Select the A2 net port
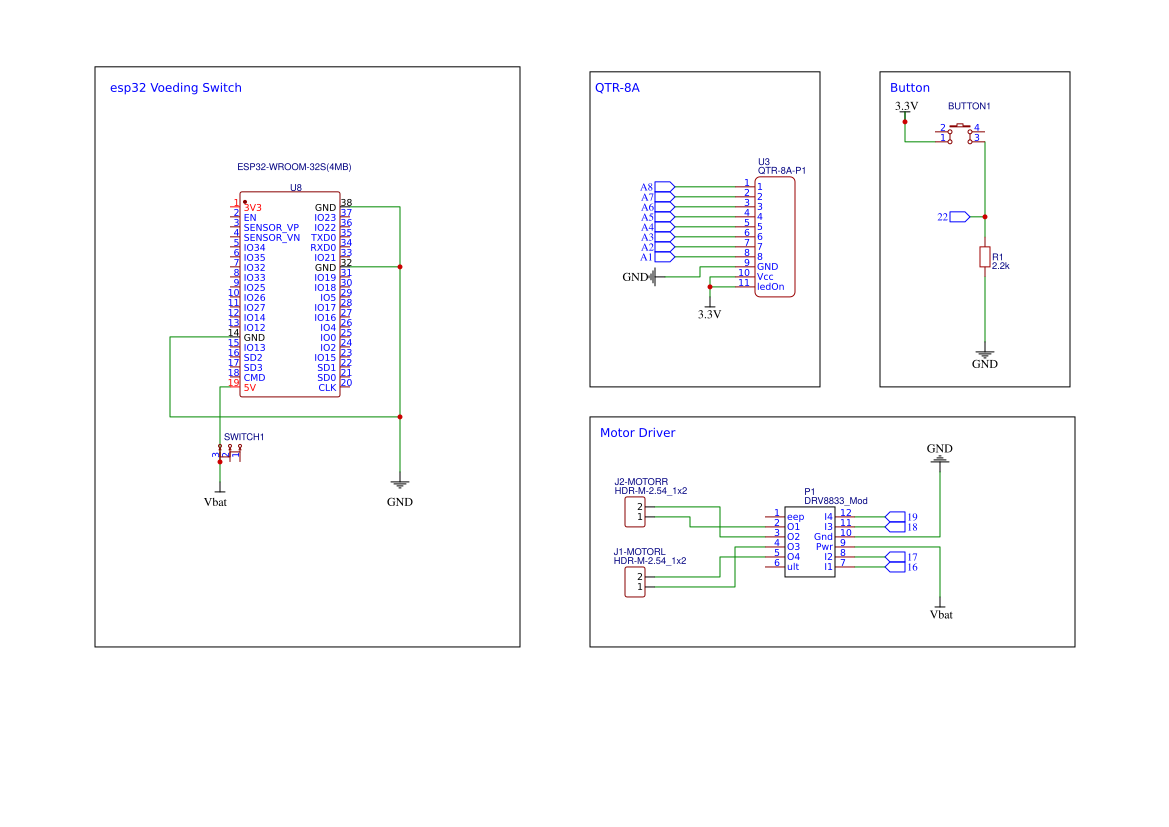This screenshot has width=1169, height=827. click(x=658, y=247)
